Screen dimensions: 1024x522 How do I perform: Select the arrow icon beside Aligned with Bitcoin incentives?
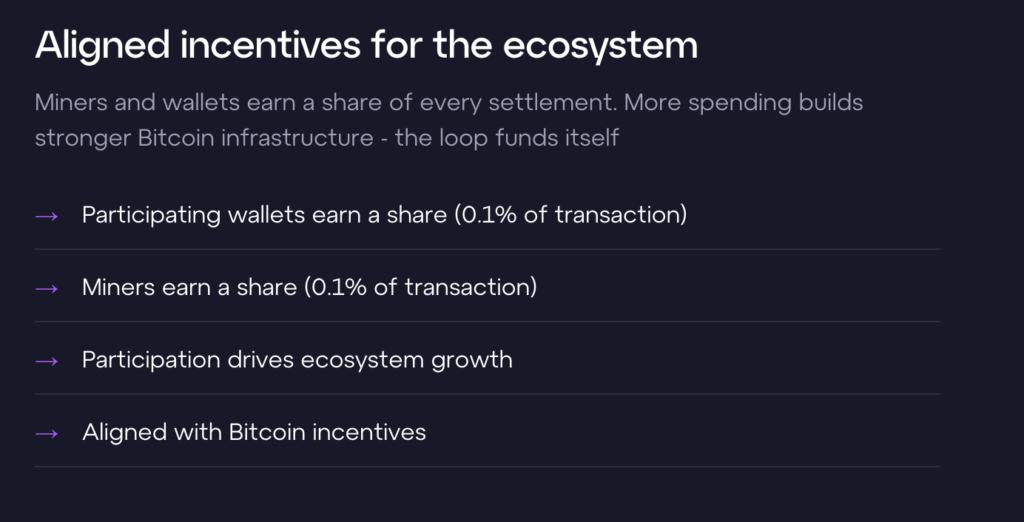click(46, 434)
